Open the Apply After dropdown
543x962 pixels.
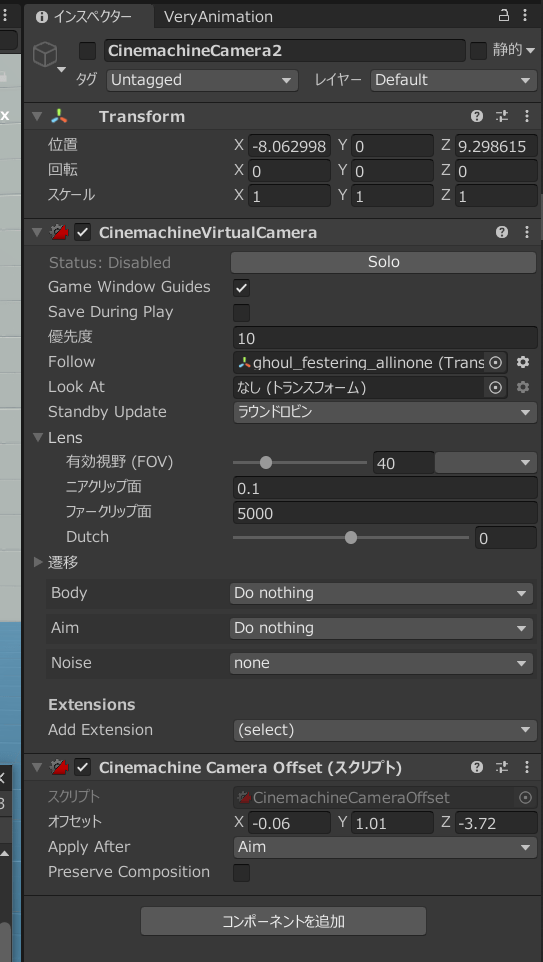pyautogui.click(x=385, y=848)
